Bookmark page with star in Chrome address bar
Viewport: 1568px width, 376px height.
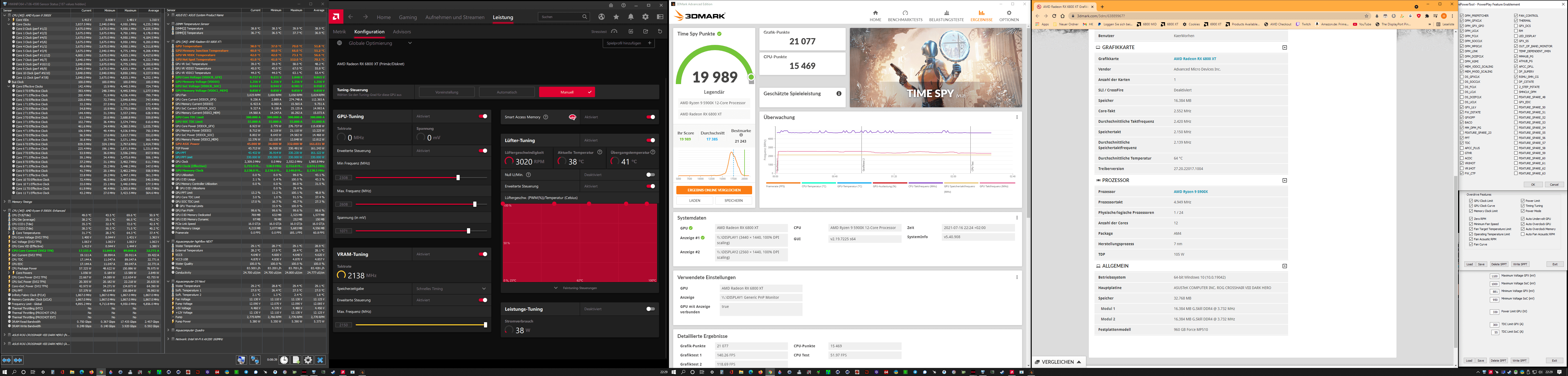pyautogui.click(x=1367, y=16)
